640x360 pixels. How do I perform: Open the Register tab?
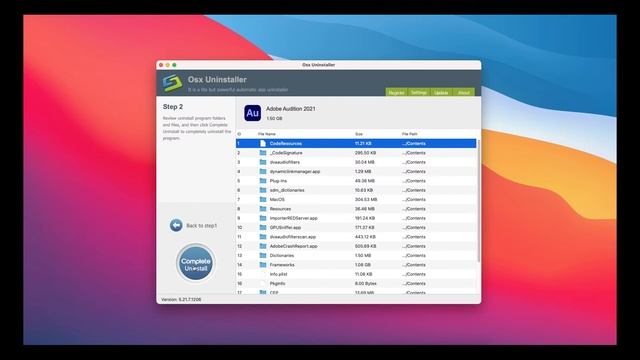tap(396, 93)
